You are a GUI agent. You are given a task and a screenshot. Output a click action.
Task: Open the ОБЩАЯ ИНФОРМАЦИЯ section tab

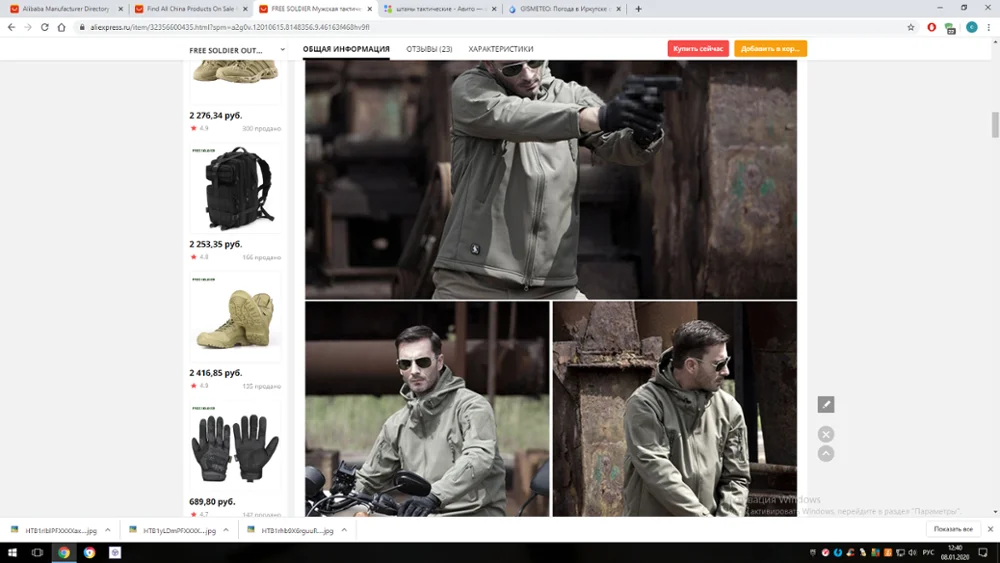pos(346,49)
